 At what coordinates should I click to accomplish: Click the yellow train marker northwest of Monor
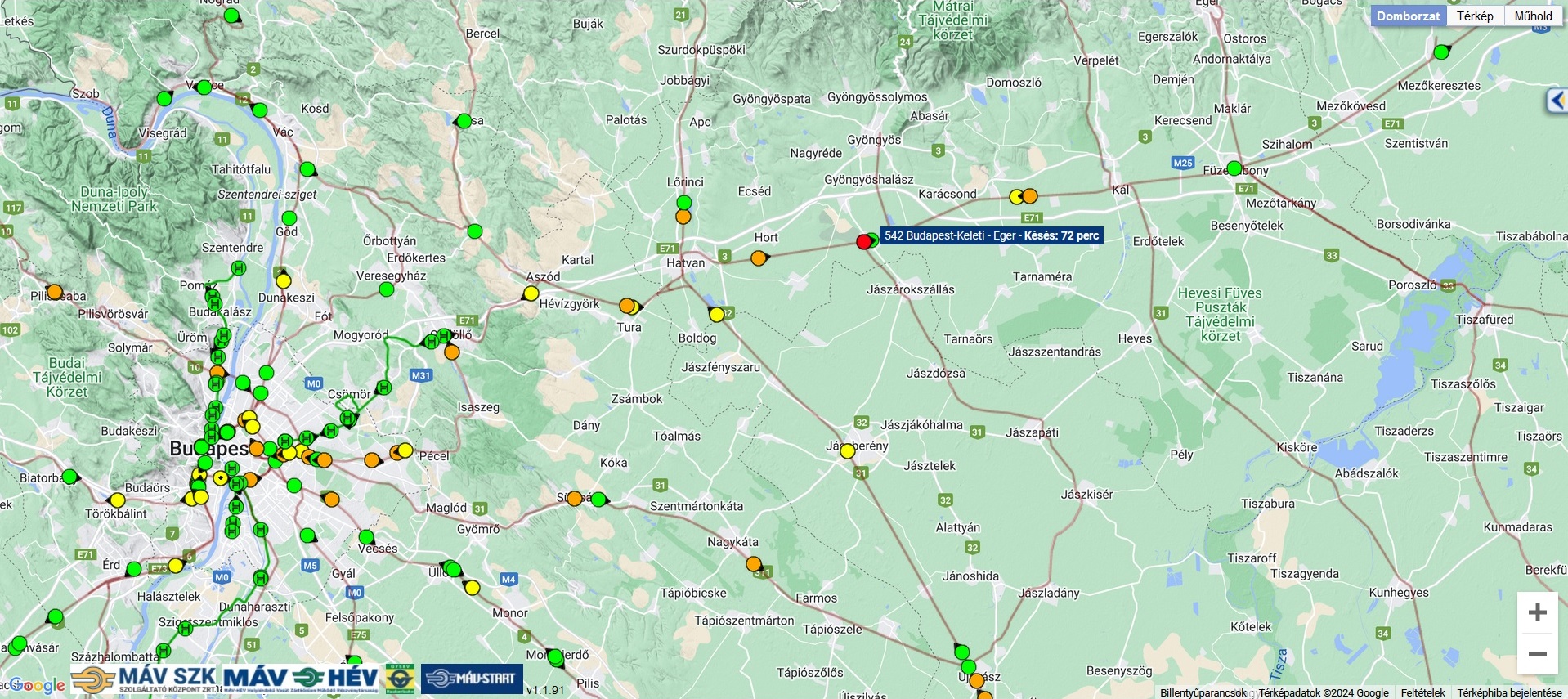473,587
